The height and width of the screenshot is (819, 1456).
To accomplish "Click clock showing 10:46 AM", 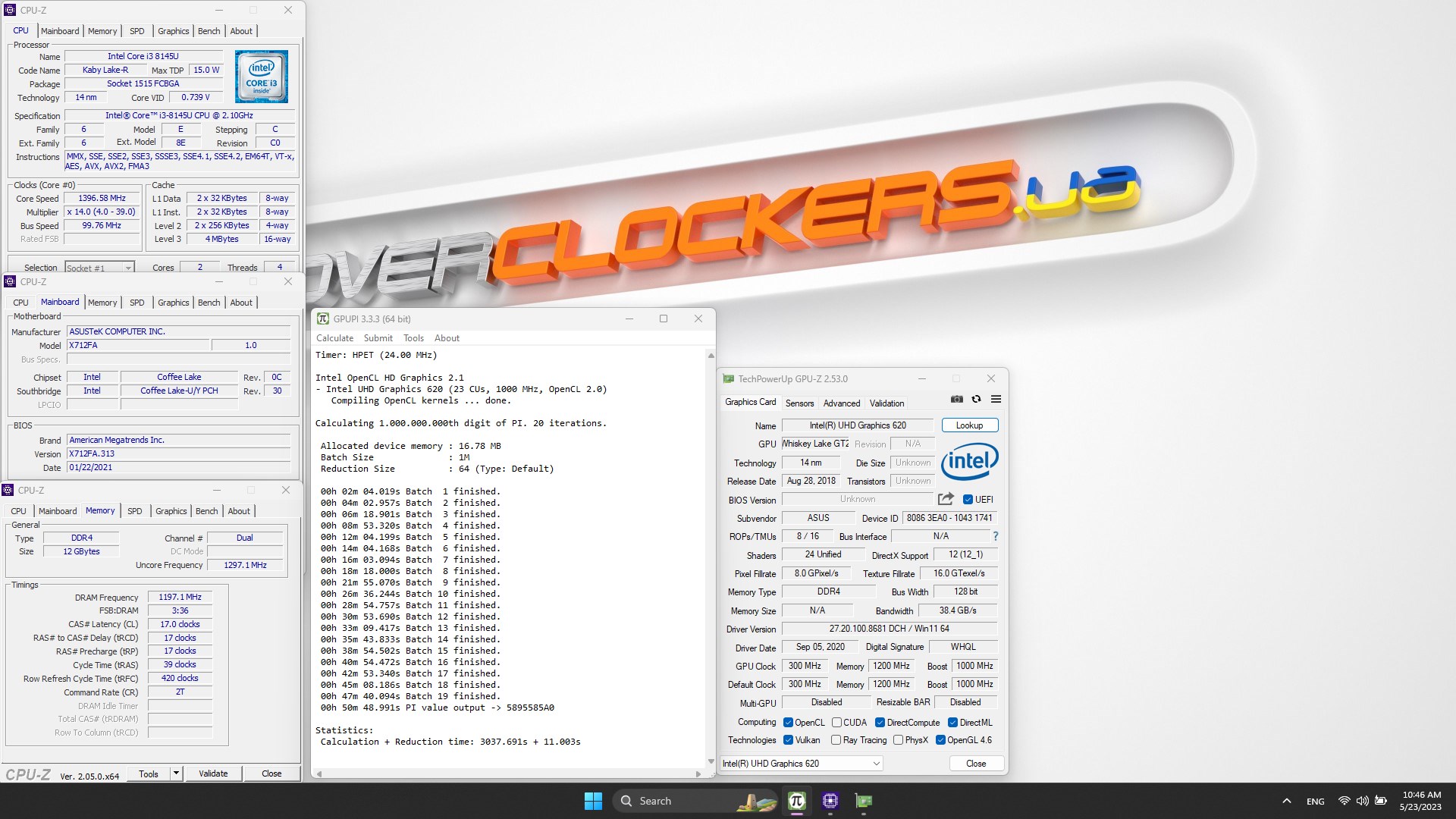I will [x=1421, y=795].
